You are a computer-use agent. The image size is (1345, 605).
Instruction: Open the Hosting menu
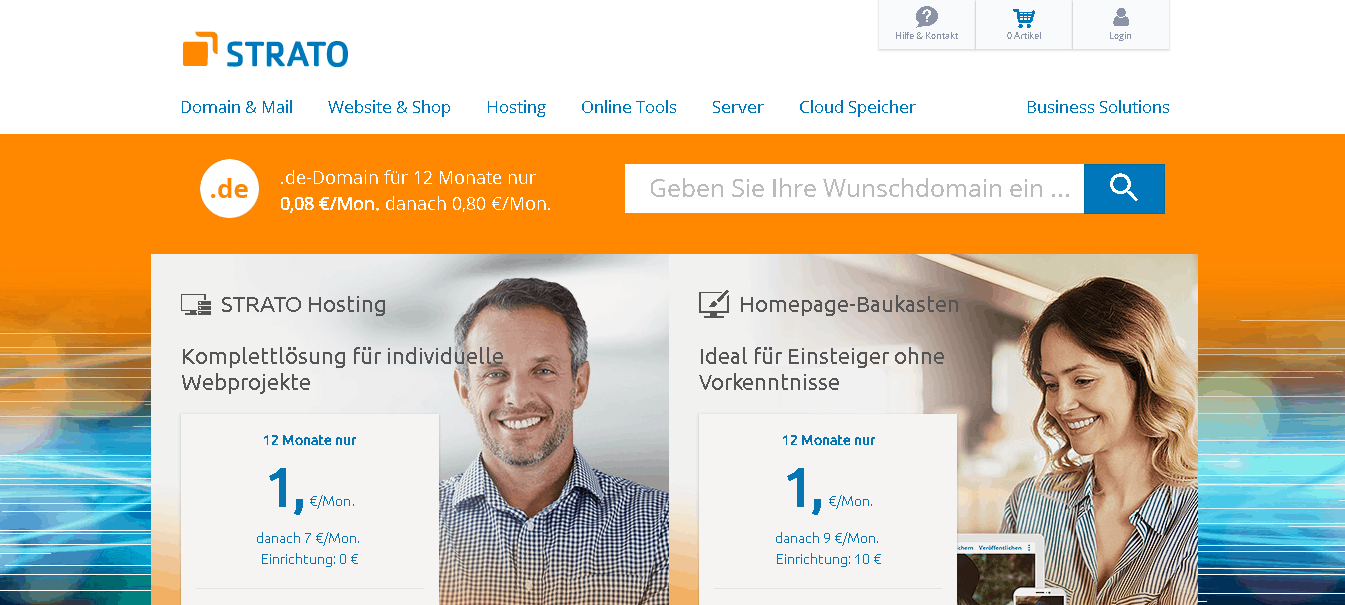(516, 107)
